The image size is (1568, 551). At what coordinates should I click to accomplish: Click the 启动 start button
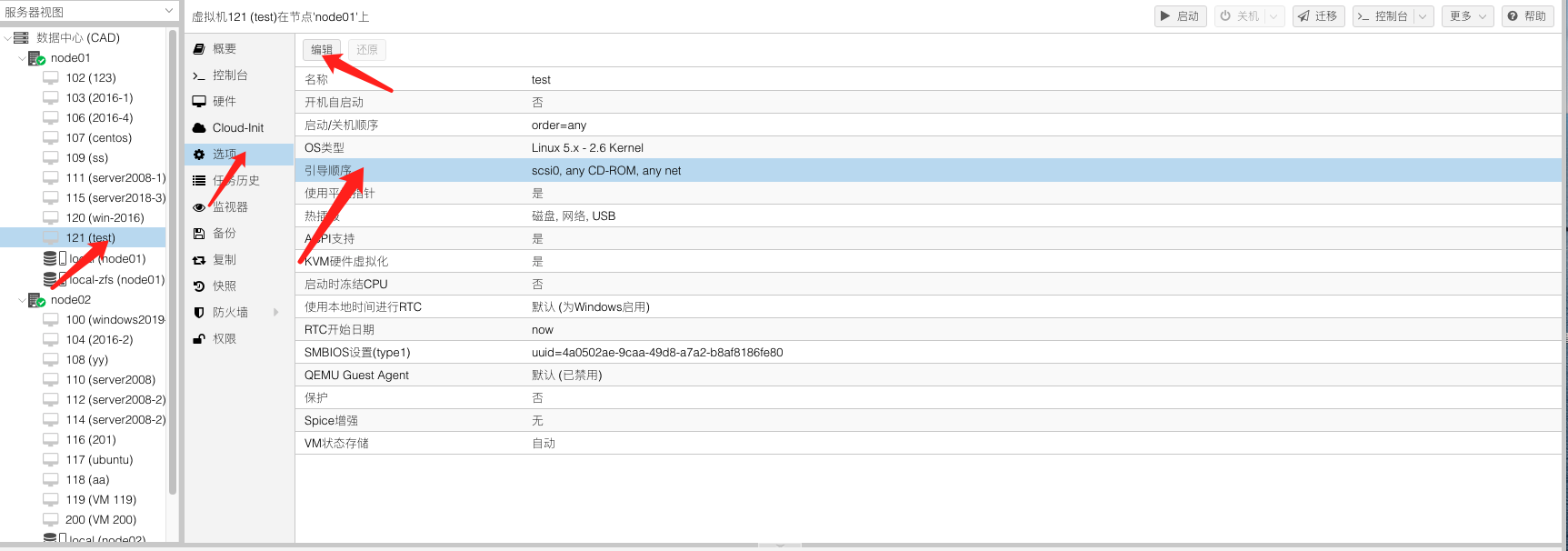[1181, 16]
